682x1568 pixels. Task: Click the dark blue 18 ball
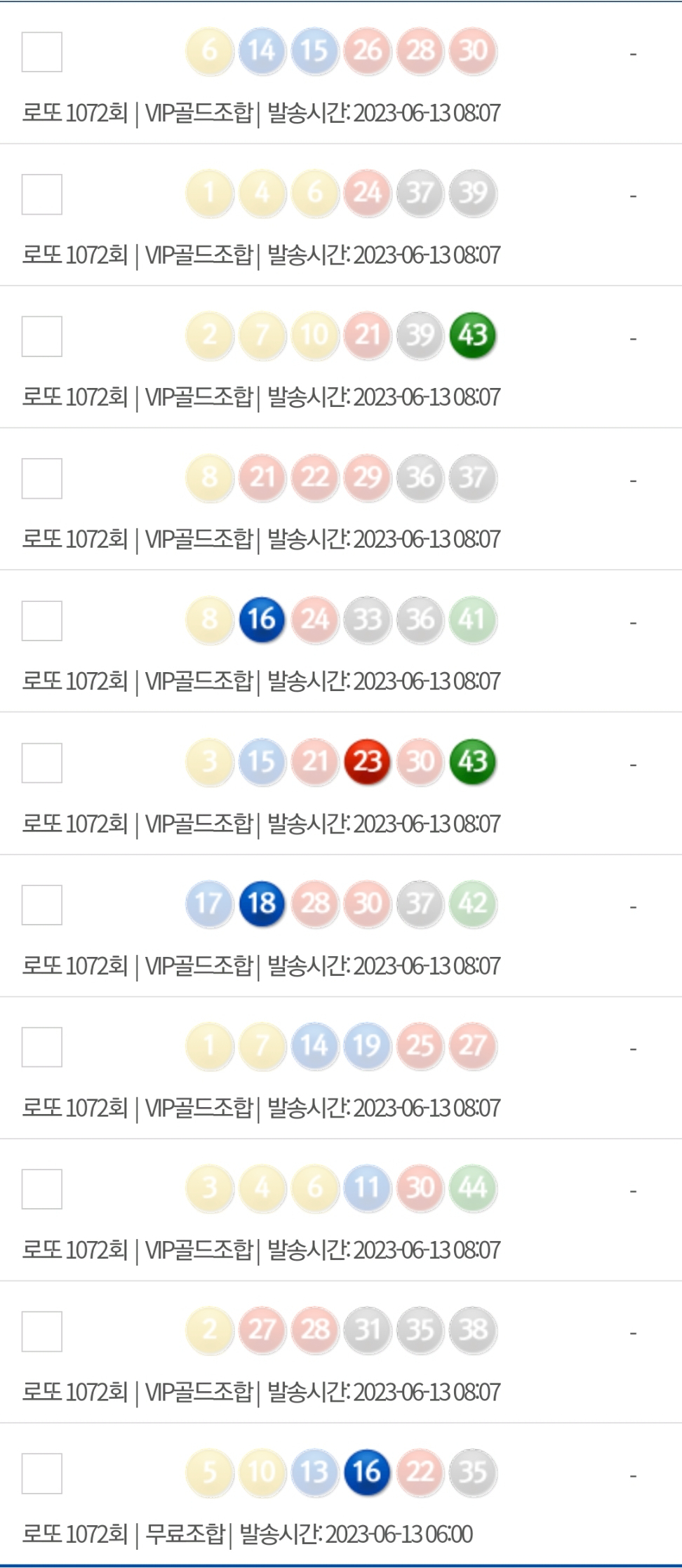(262, 904)
